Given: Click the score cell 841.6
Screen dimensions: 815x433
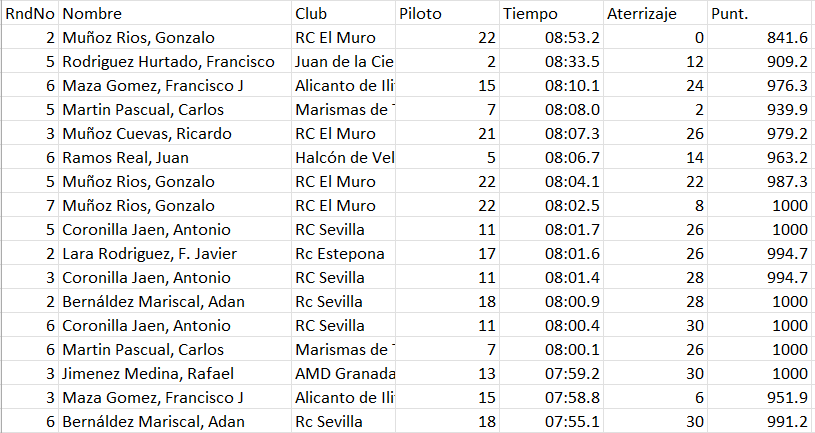Looking at the screenshot, I should [759, 38].
